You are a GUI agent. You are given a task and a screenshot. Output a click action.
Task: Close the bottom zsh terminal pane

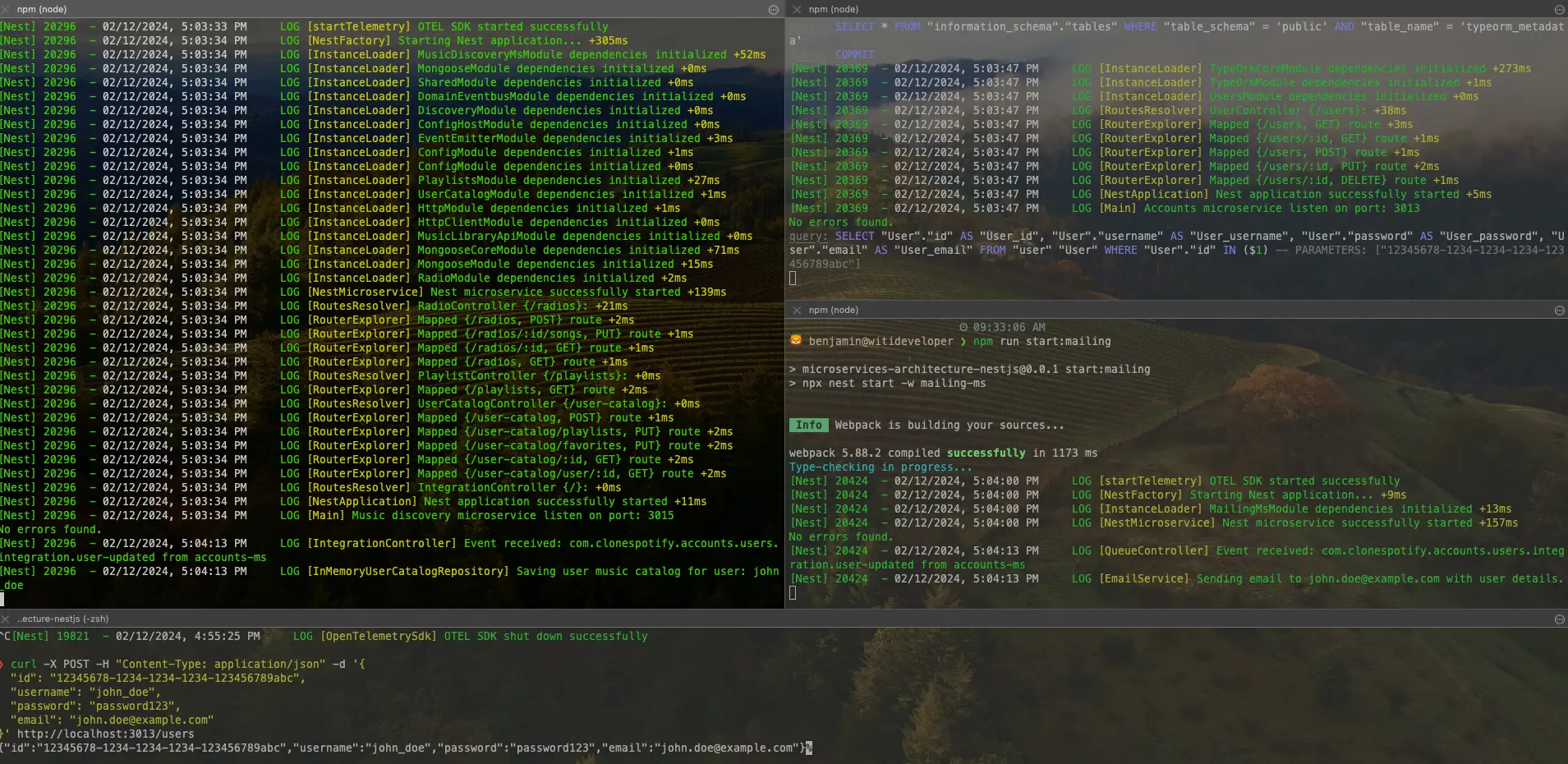click(x=6, y=619)
